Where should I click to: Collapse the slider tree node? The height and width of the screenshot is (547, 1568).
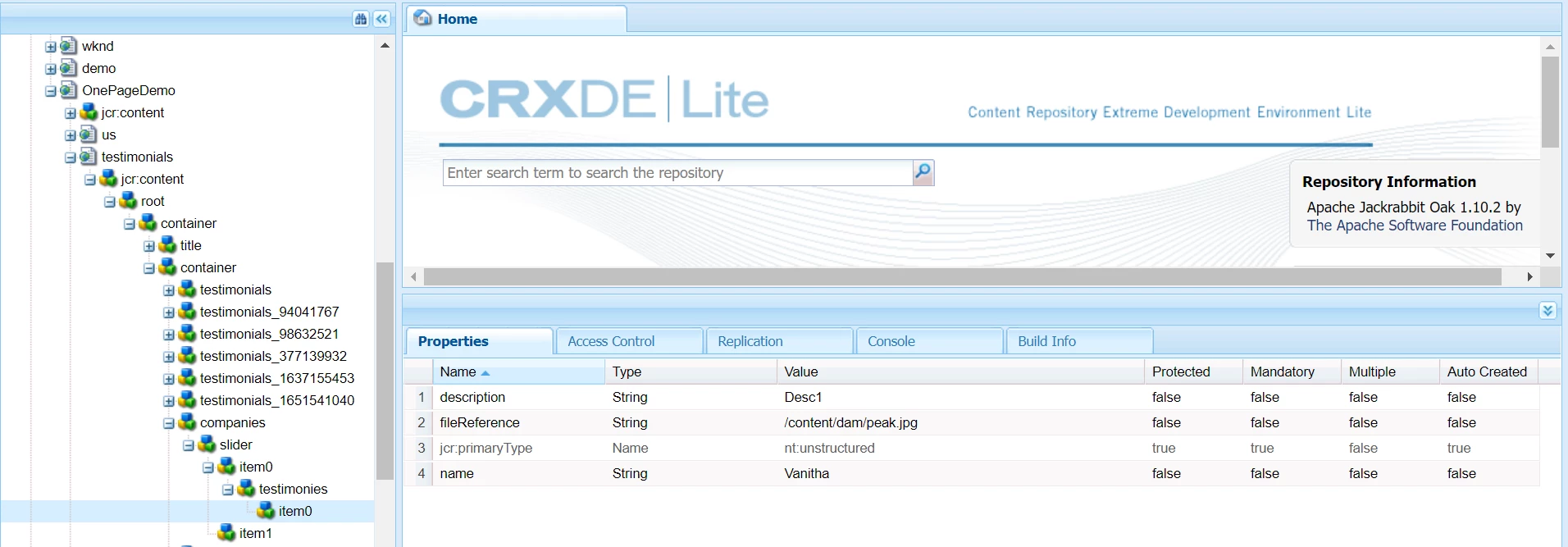pos(188,445)
